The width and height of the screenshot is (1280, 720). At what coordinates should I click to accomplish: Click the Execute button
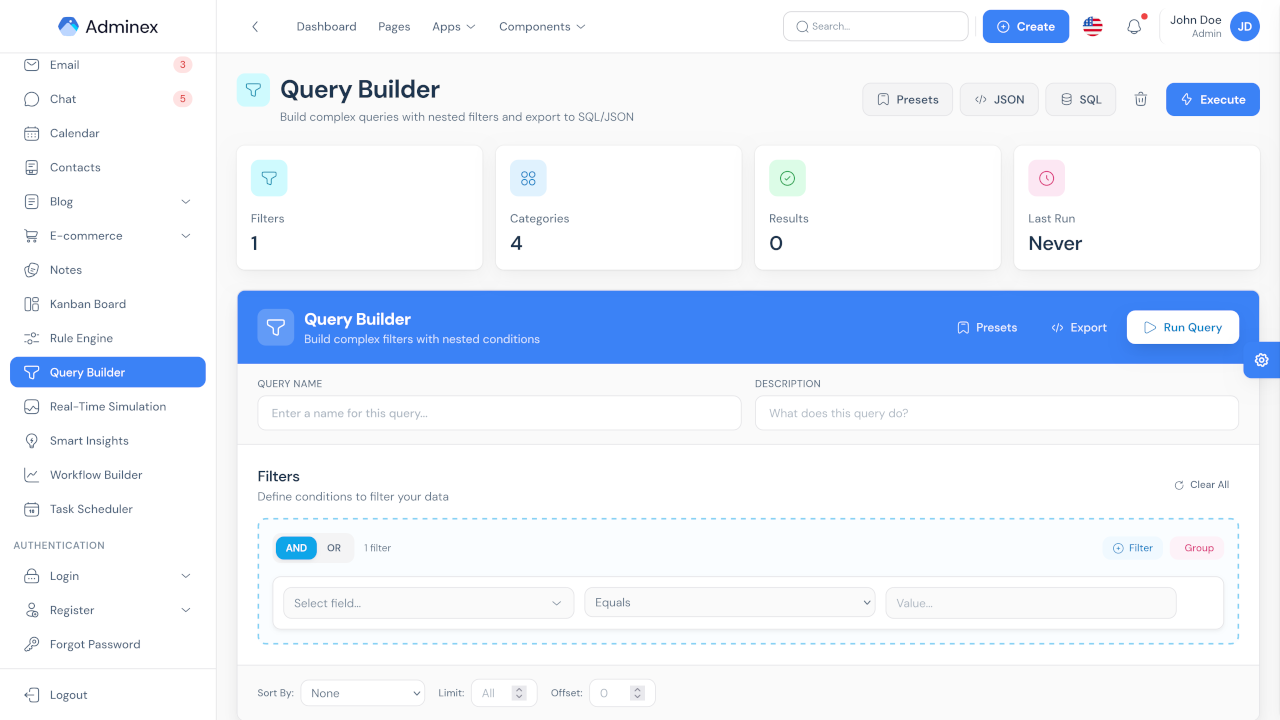[x=1213, y=99]
